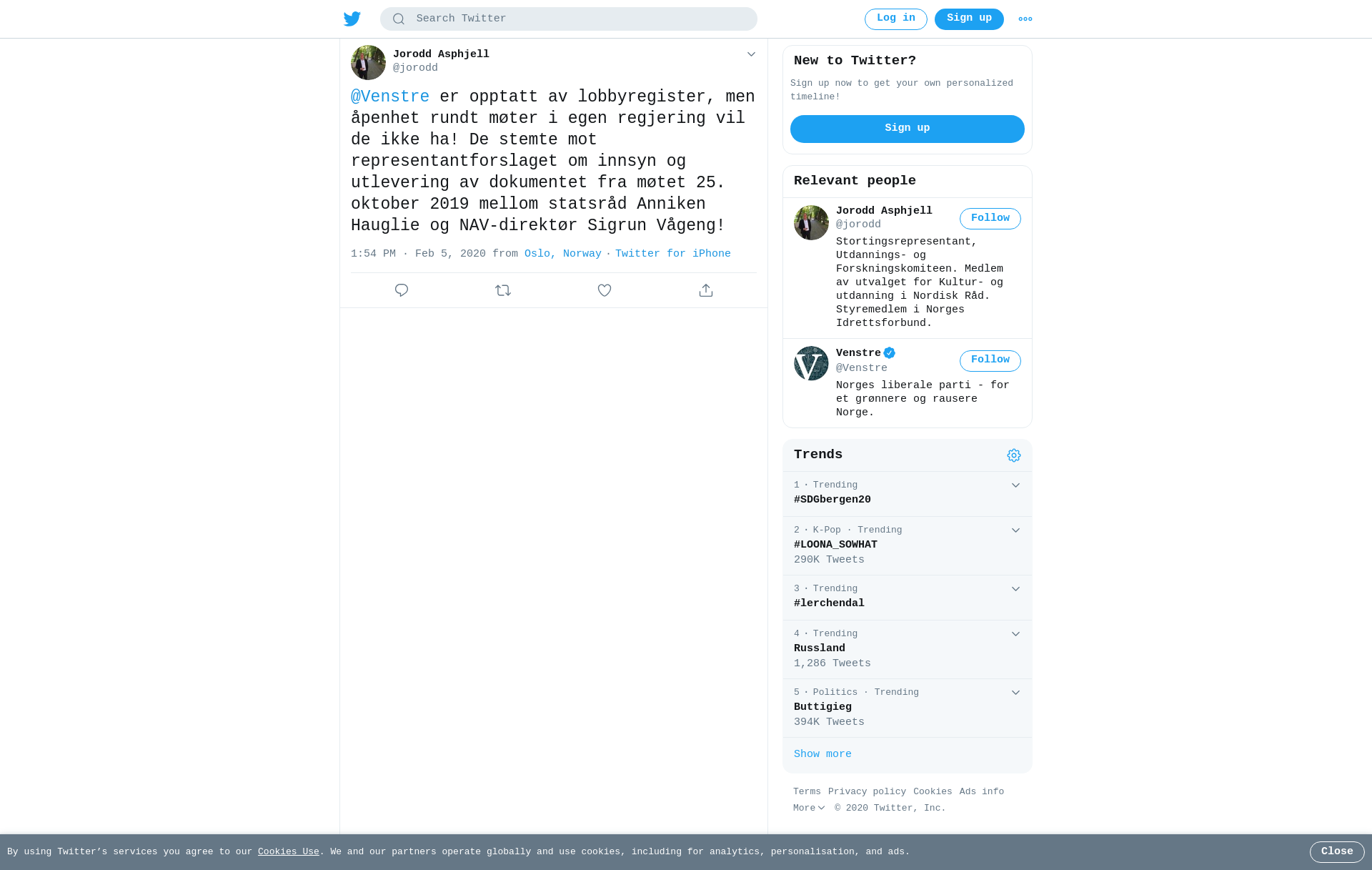Follow the Venstre account
Viewport: 1372px width, 870px height.
990,360
